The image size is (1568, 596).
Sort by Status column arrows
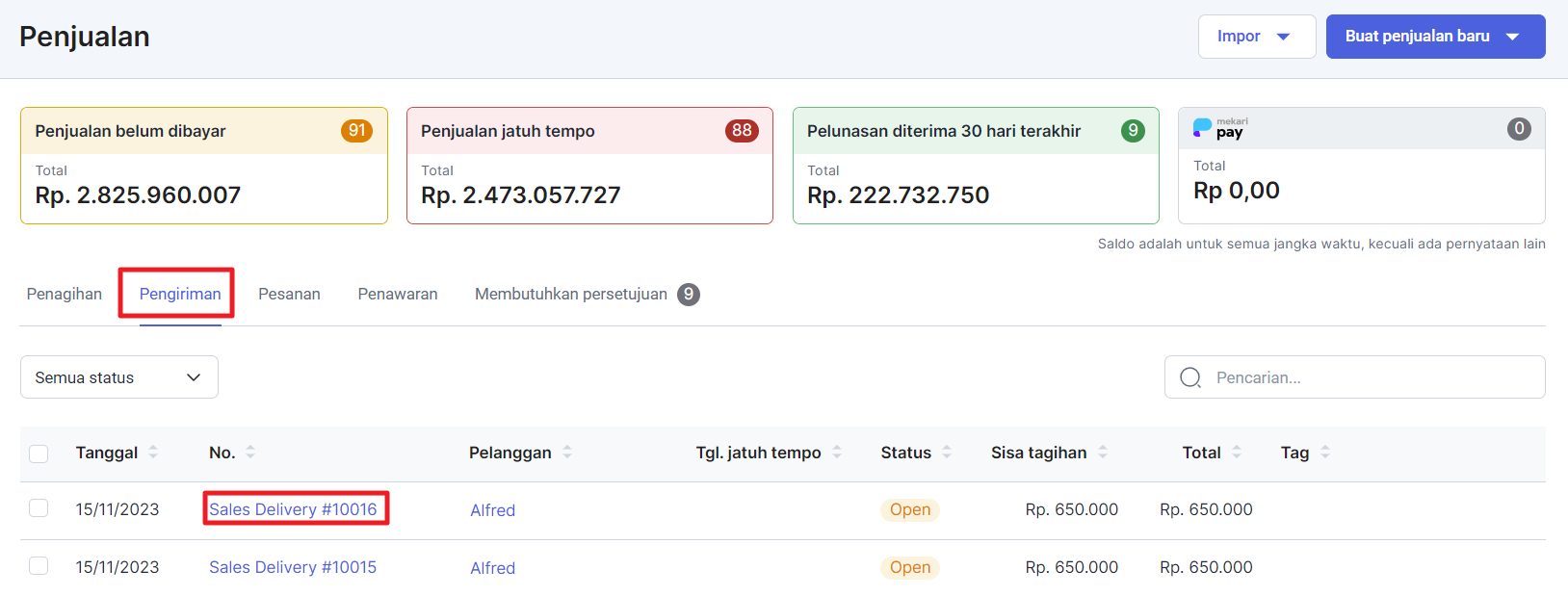click(947, 453)
